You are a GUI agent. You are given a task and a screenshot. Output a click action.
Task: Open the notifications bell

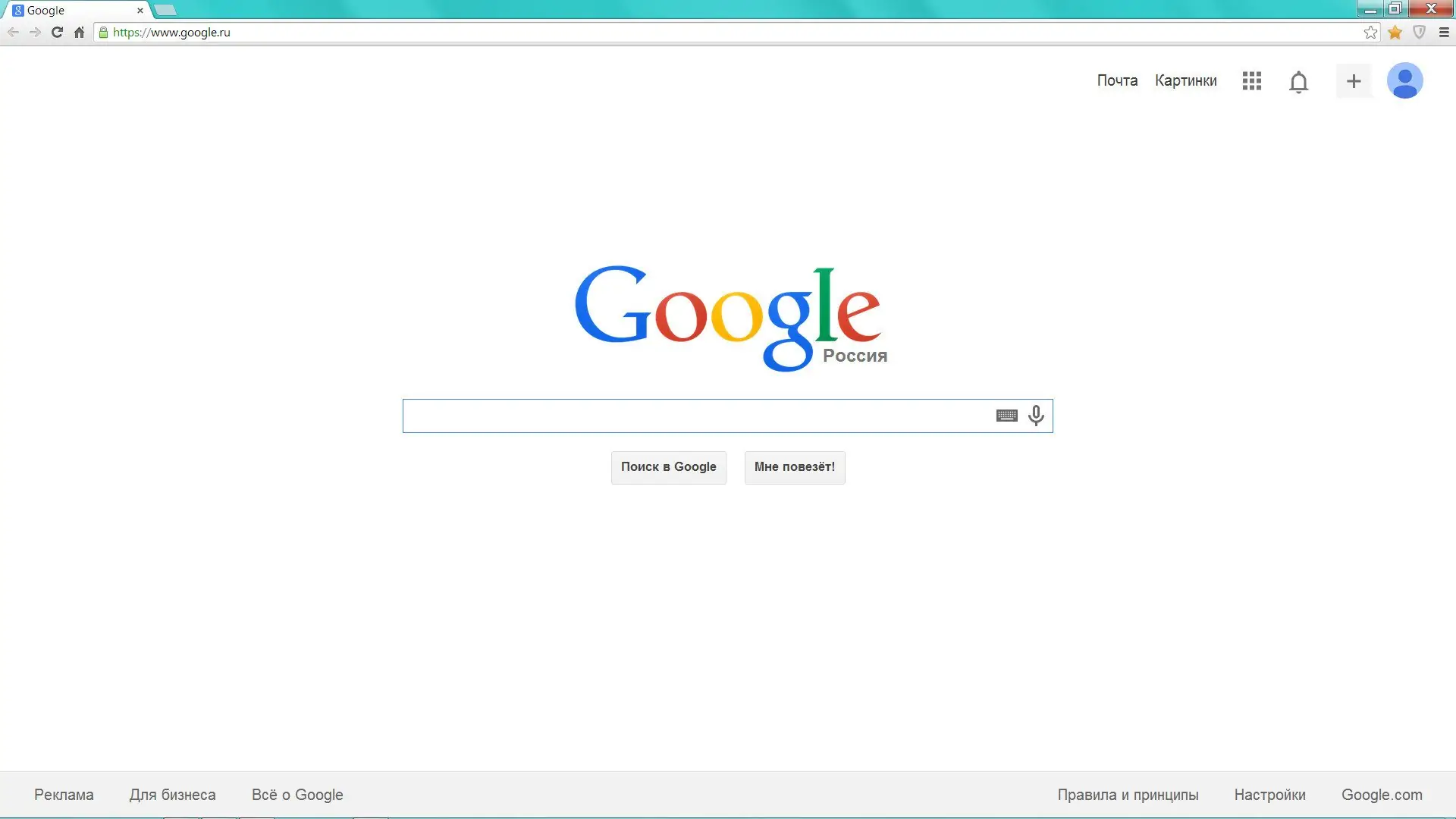click(x=1298, y=82)
